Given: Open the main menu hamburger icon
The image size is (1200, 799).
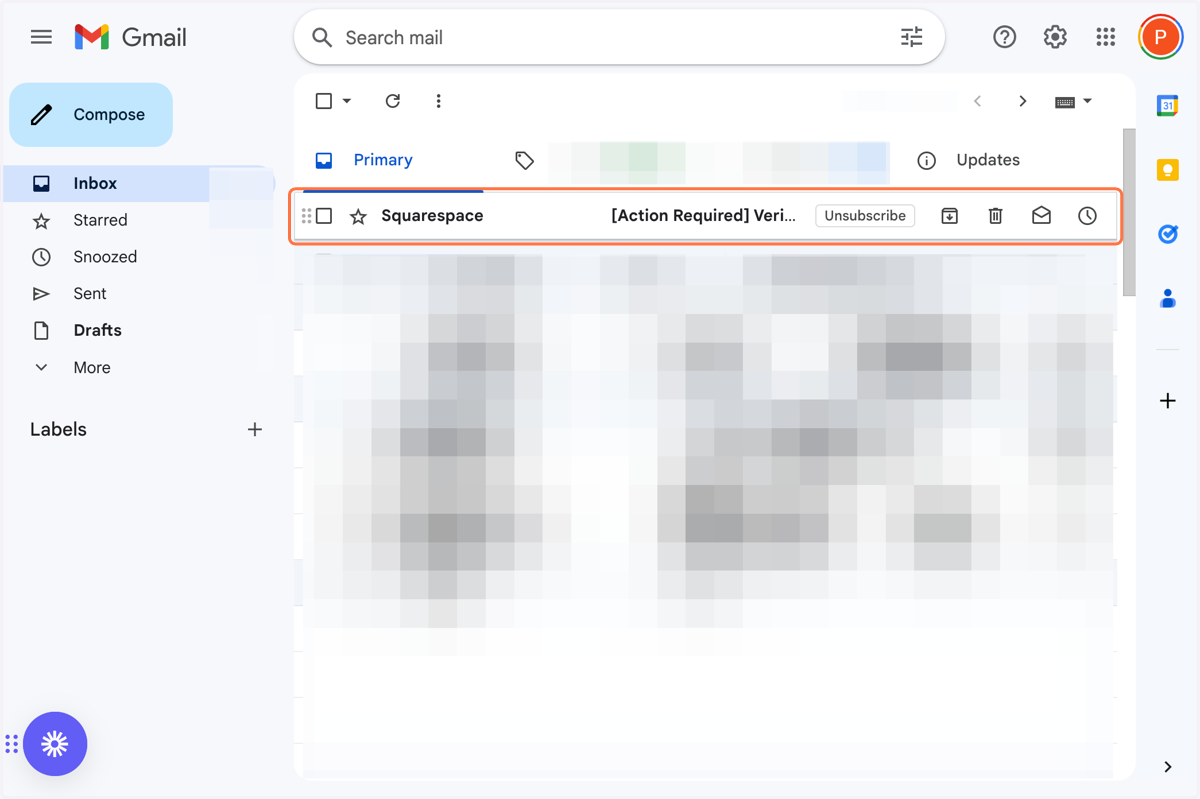Looking at the screenshot, I should pyautogui.click(x=41, y=38).
